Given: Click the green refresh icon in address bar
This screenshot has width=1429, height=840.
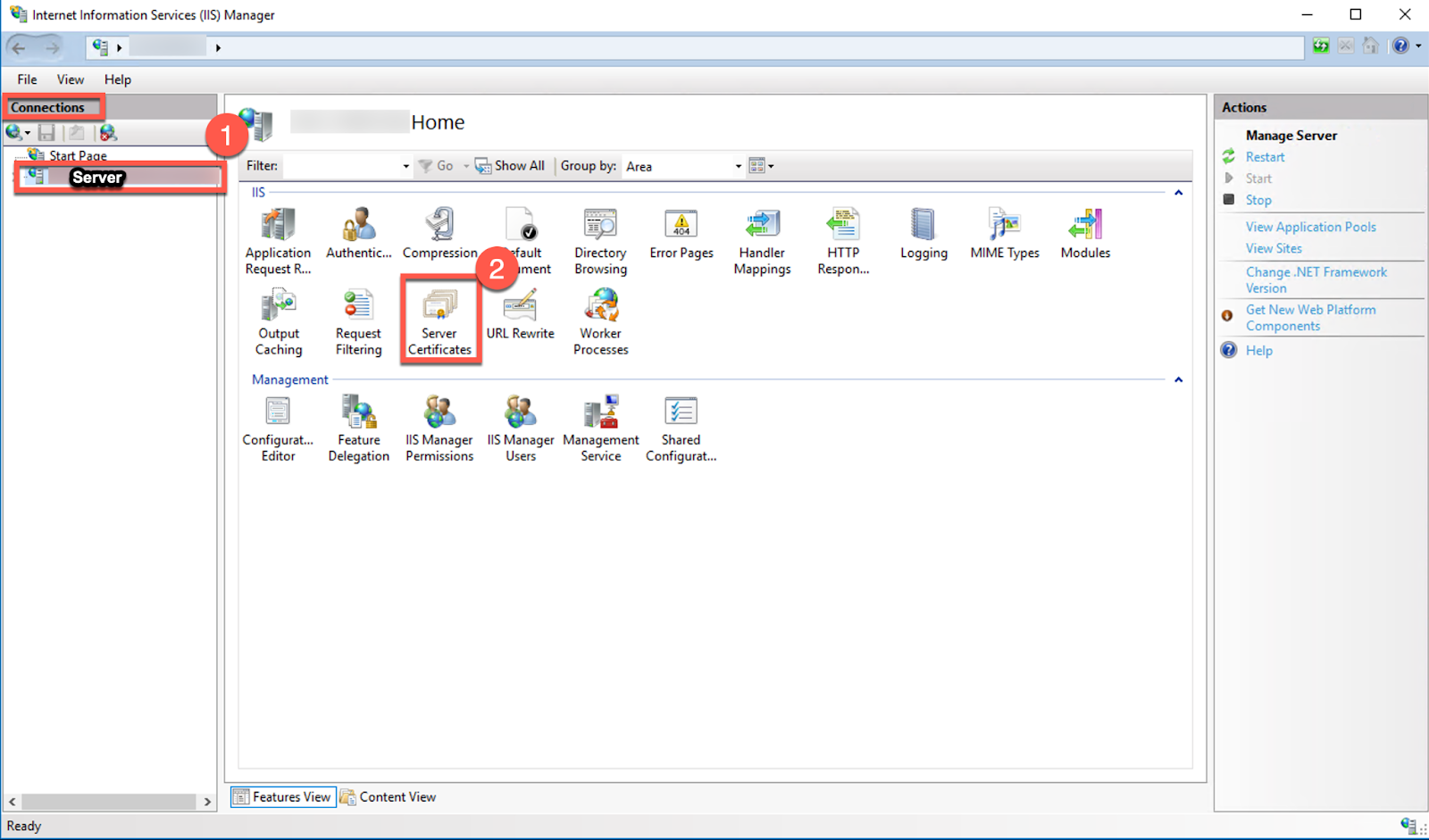Looking at the screenshot, I should (1321, 46).
